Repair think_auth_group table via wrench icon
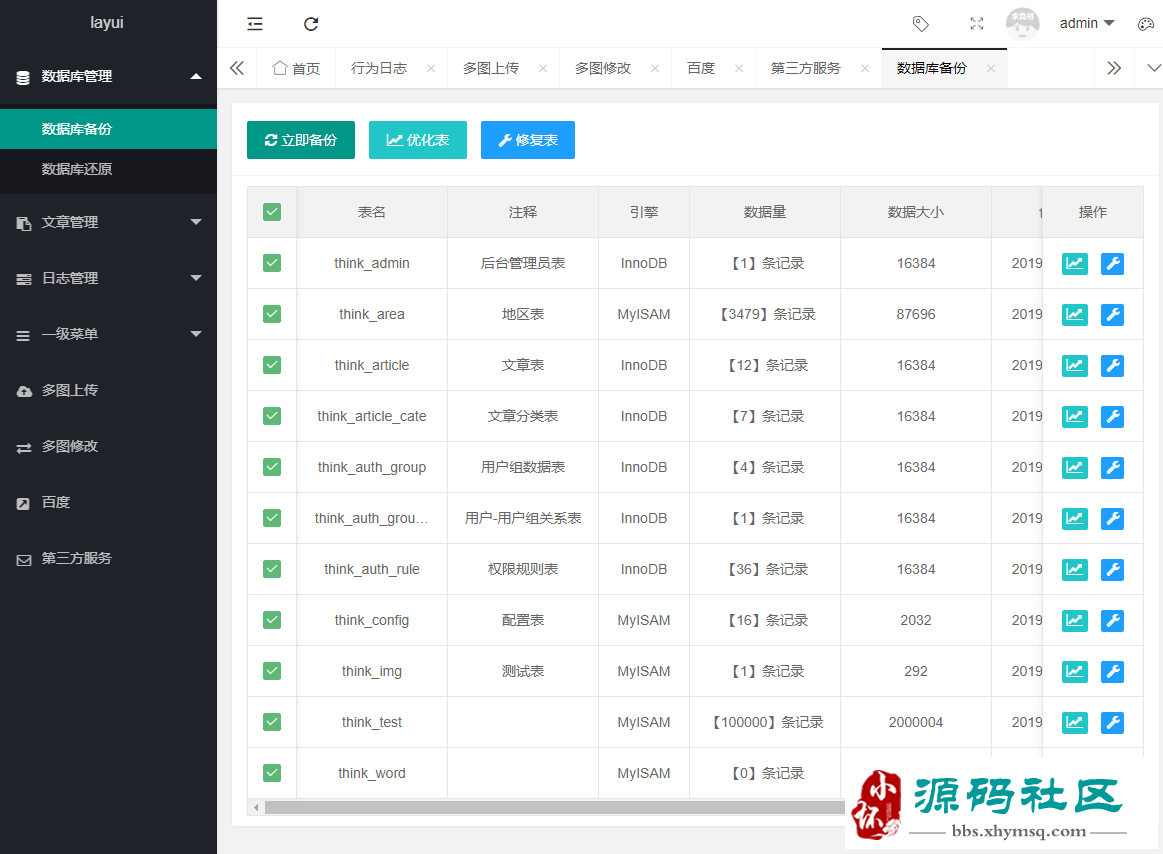The height and width of the screenshot is (854, 1163). 1113,467
